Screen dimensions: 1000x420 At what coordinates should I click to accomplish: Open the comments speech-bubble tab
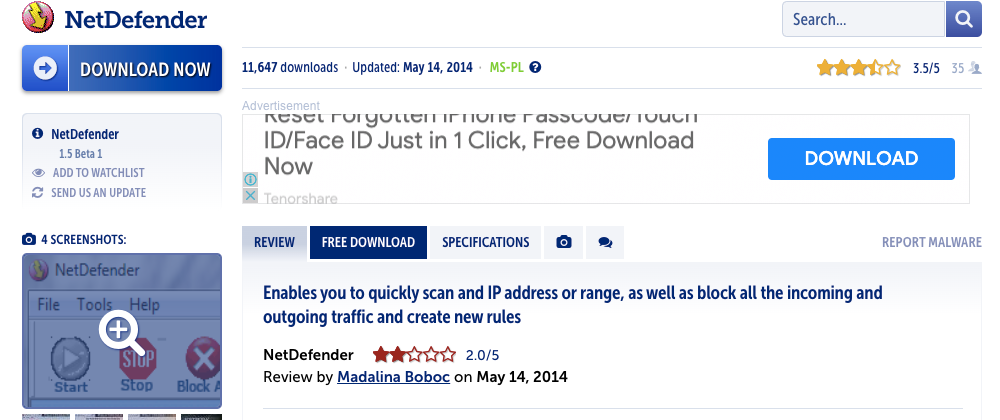point(605,242)
